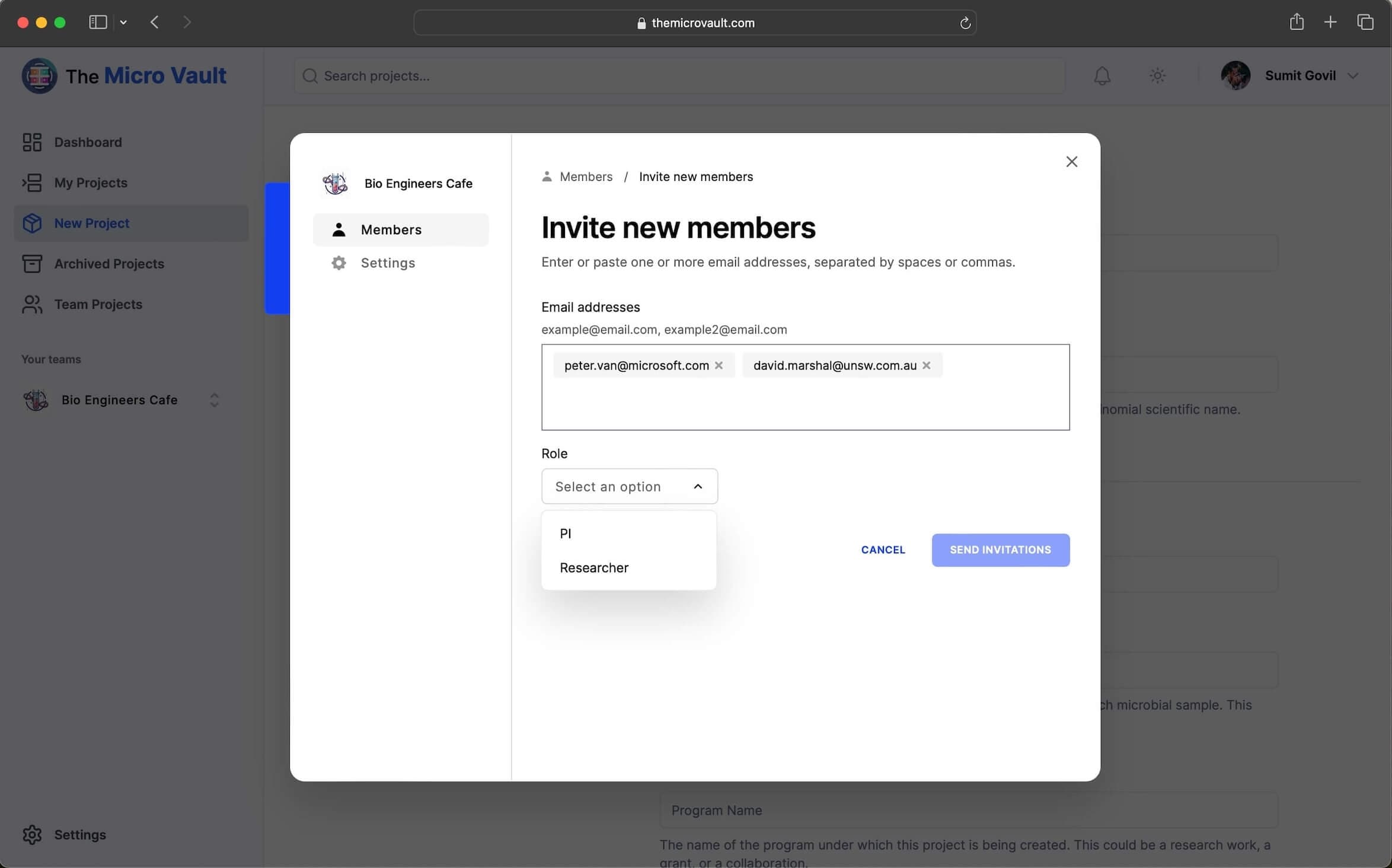Close the invite members dialog

(x=1071, y=162)
